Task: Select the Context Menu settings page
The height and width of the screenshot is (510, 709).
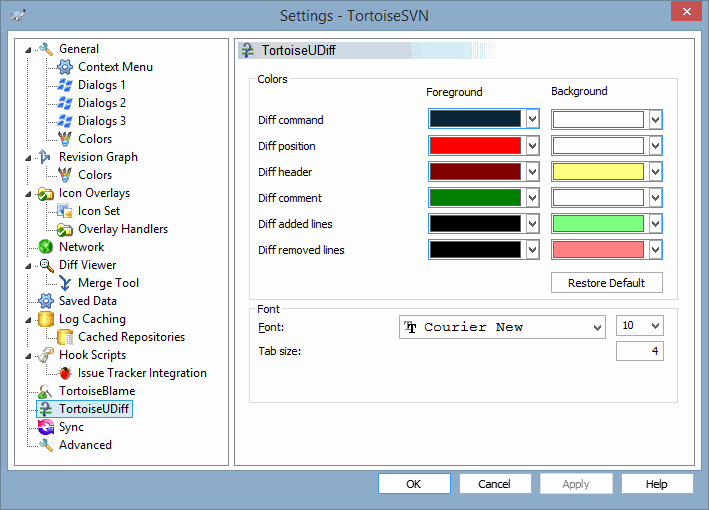Action: pos(115,67)
